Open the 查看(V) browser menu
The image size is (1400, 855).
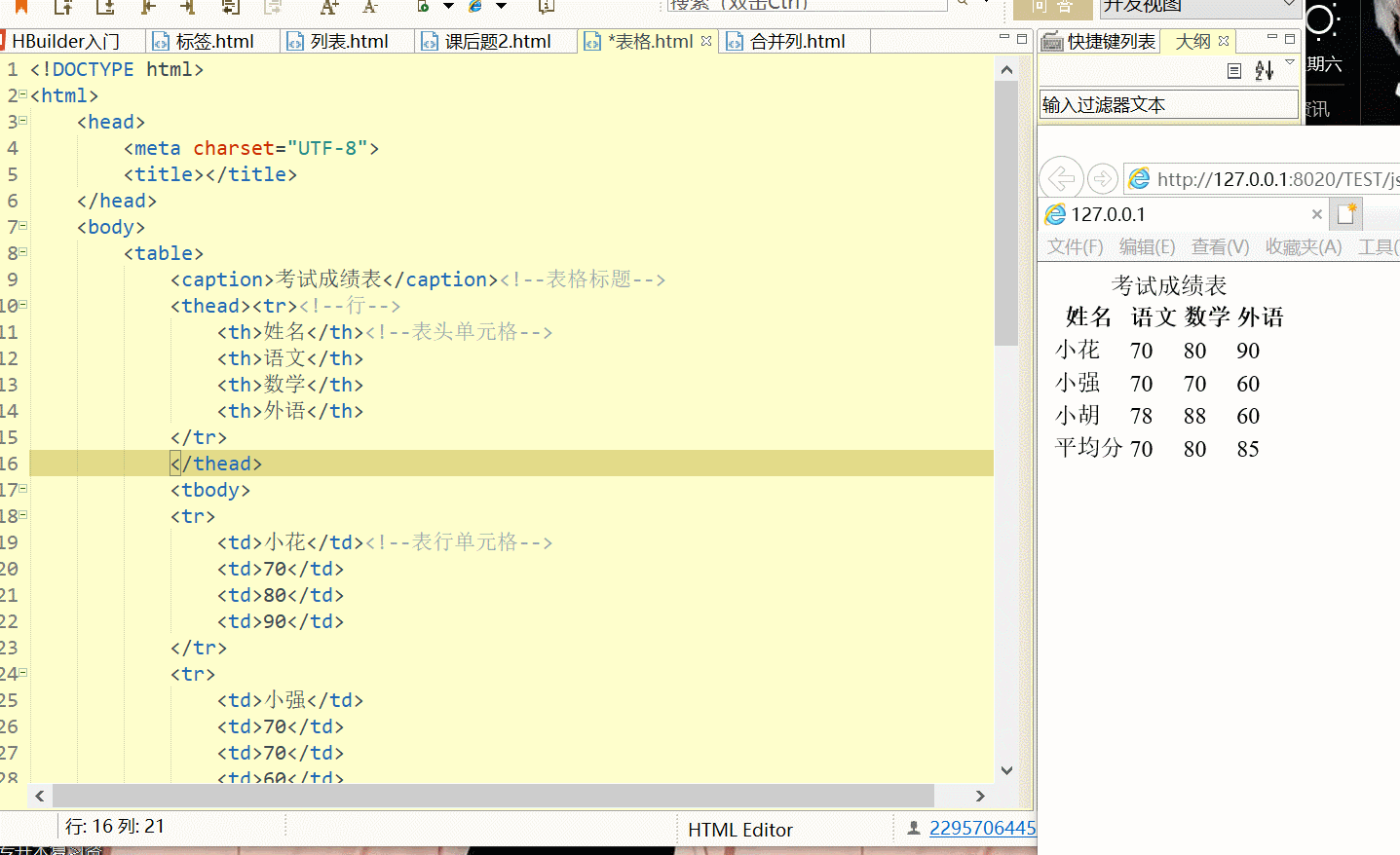tap(1221, 247)
